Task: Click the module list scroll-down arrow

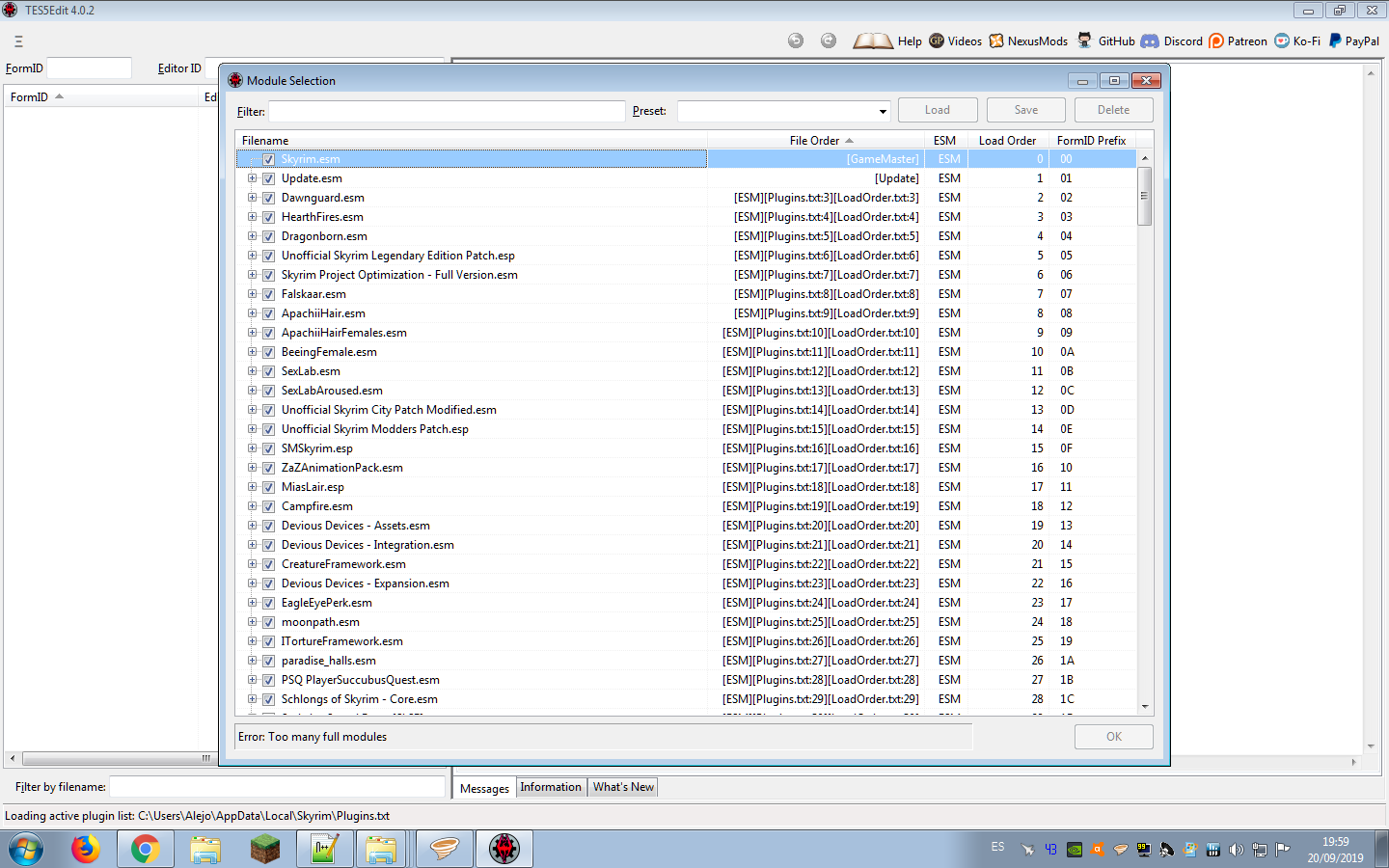Action: coord(1145,707)
